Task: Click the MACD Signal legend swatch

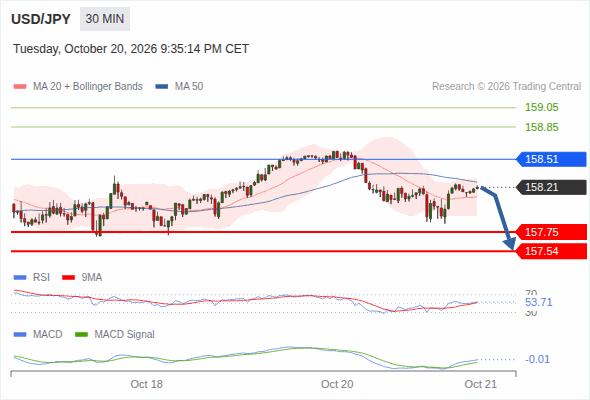Action: tap(81, 334)
